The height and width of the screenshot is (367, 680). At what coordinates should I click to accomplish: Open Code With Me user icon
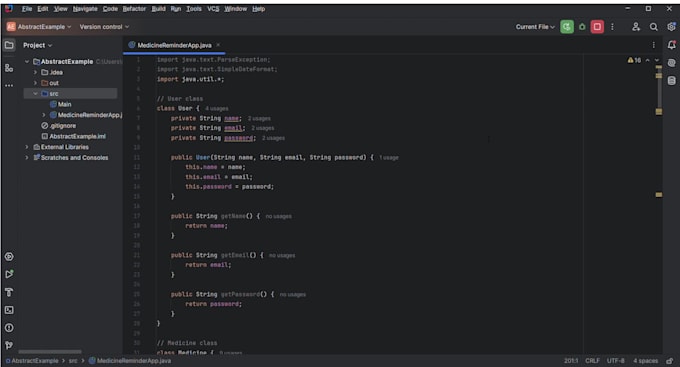635,27
